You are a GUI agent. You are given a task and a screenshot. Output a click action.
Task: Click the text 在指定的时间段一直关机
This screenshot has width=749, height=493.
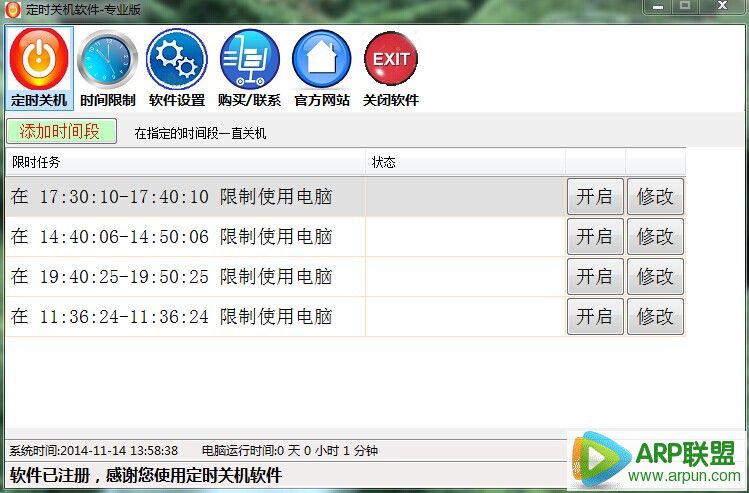200,133
